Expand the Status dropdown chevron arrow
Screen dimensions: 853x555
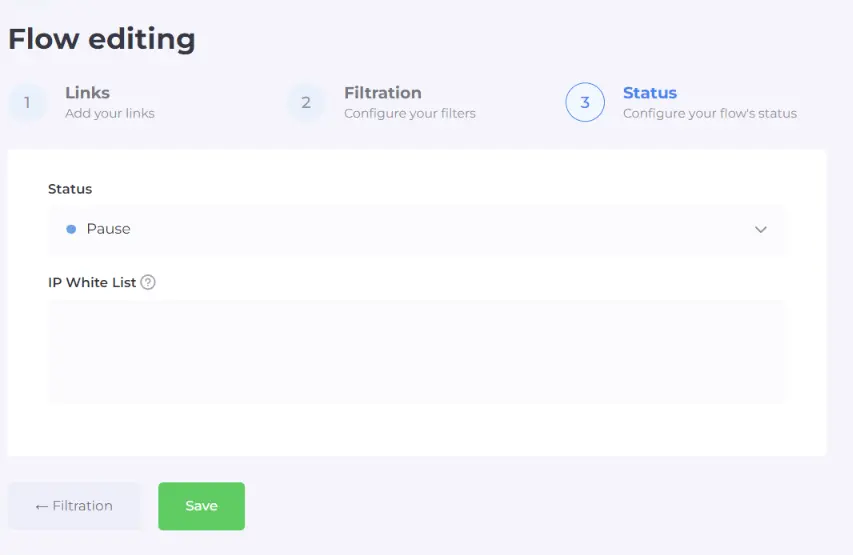tap(761, 229)
